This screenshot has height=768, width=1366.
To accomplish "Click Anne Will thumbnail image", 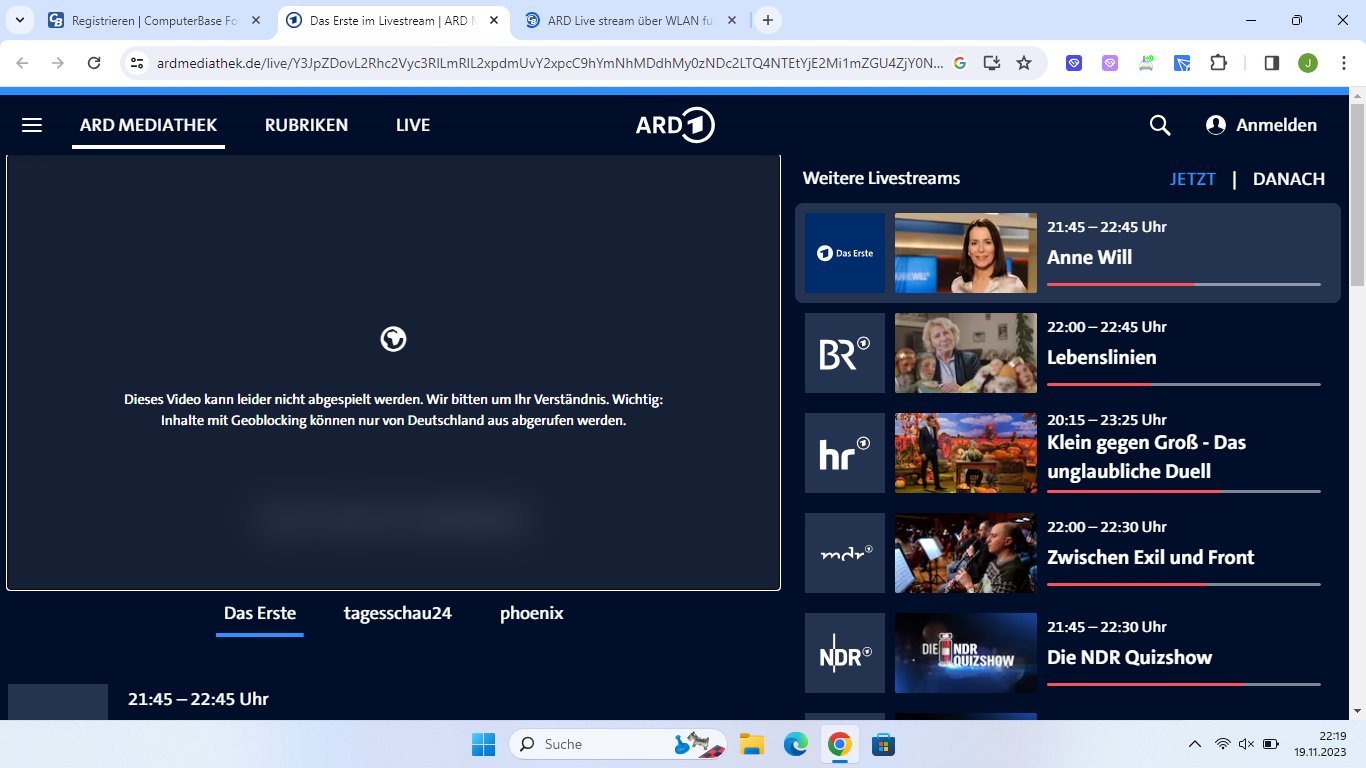I will click(x=966, y=253).
